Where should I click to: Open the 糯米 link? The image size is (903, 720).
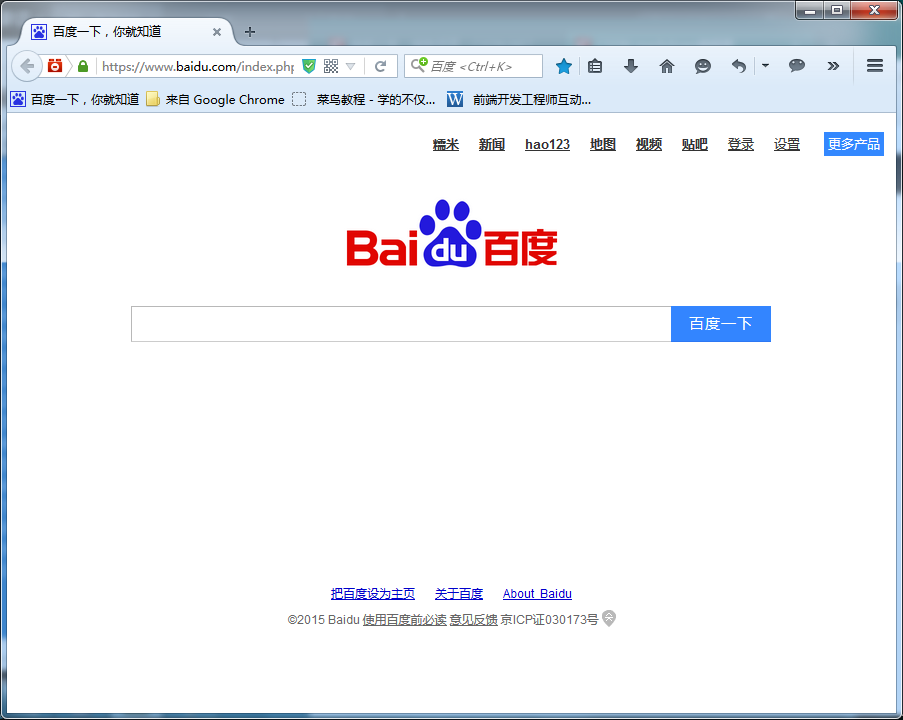[446, 145]
